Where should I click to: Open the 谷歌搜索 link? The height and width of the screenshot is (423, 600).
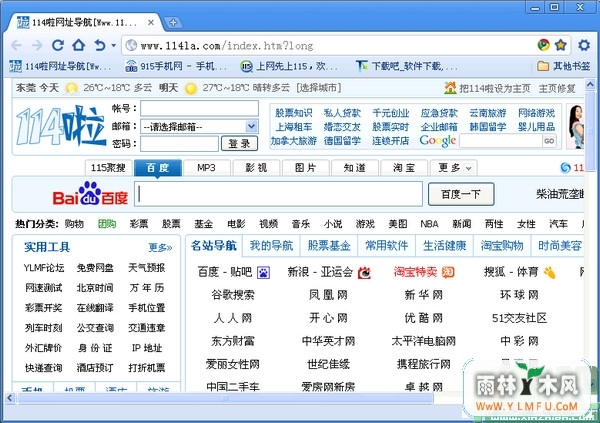[x=233, y=295]
